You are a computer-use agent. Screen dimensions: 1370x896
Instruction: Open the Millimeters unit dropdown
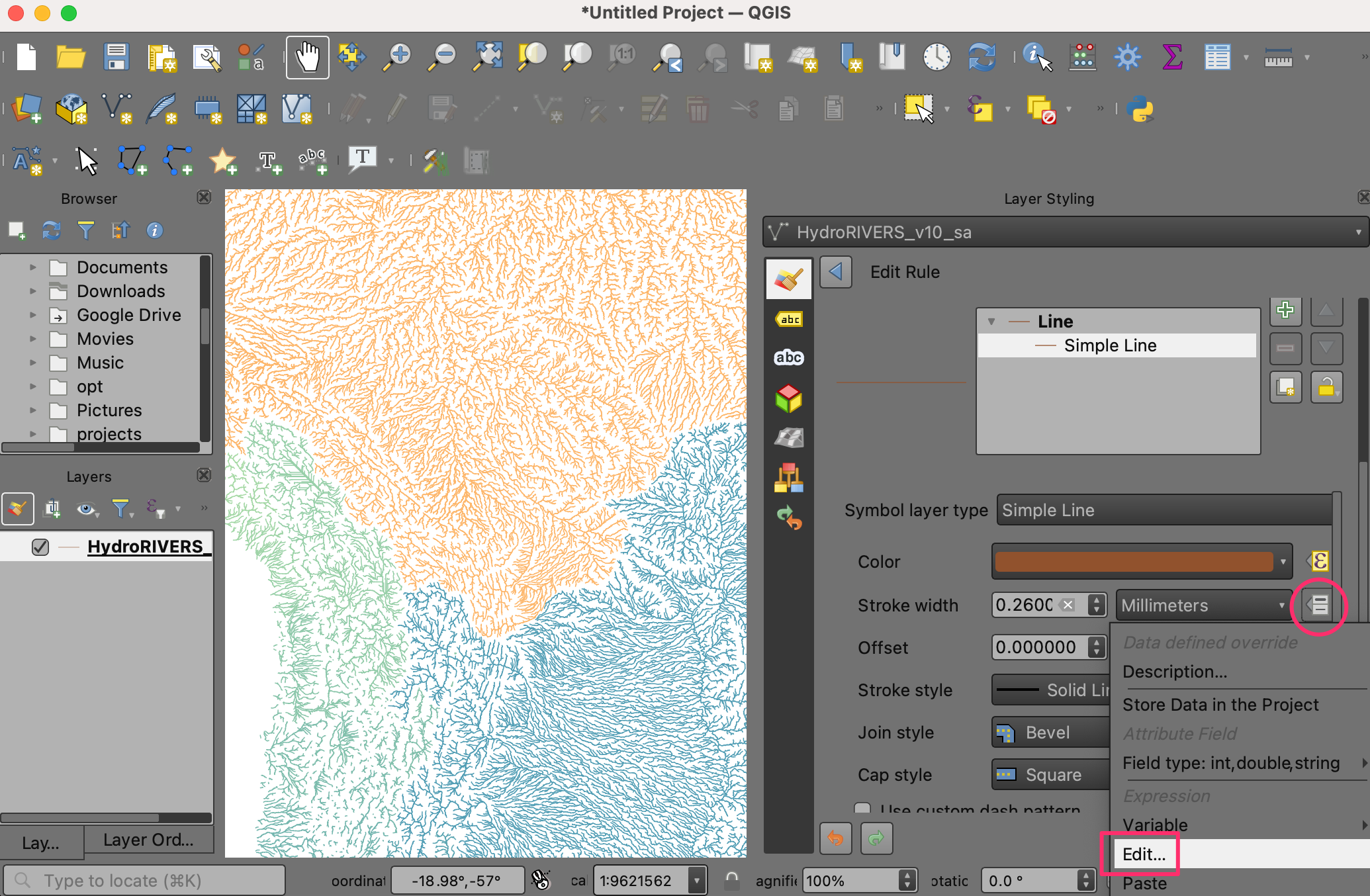[1203, 605]
